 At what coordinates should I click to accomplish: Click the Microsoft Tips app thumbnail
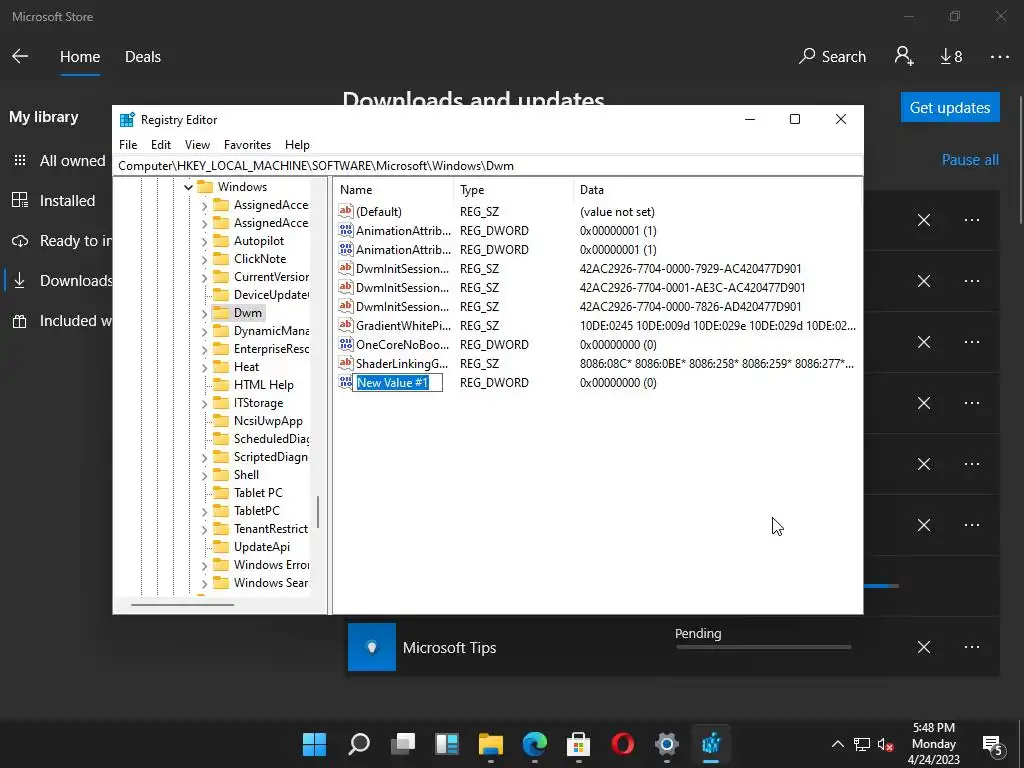pyautogui.click(x=372, y=647)
